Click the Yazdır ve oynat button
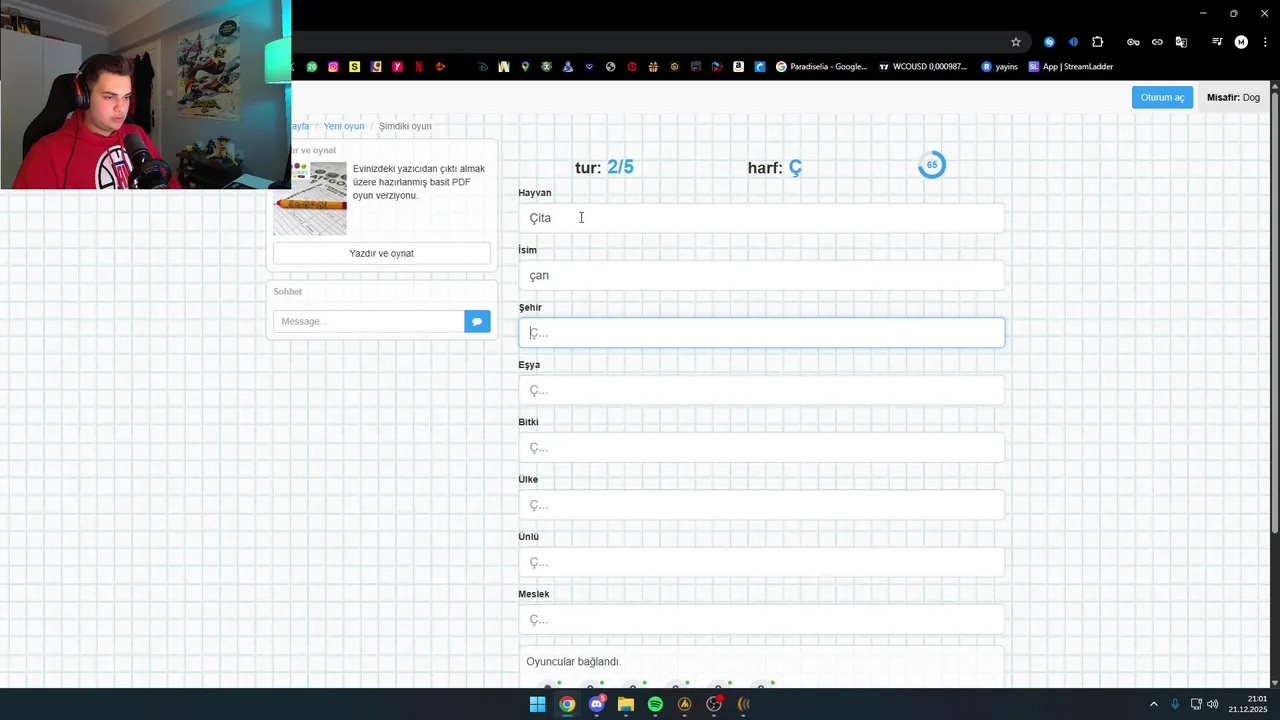The image size is (1280, 720). [382, 253]
